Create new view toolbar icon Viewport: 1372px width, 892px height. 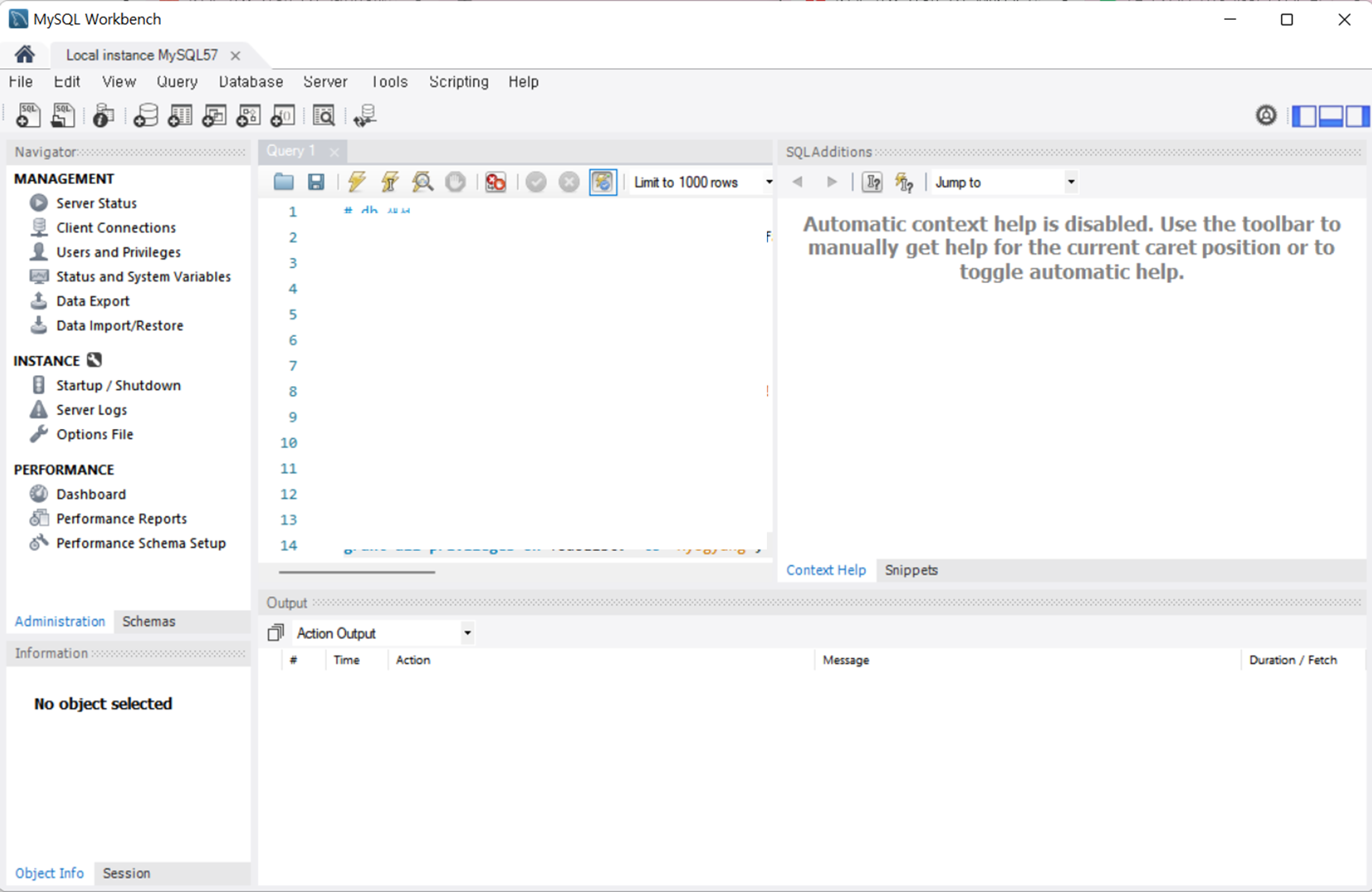213,116
